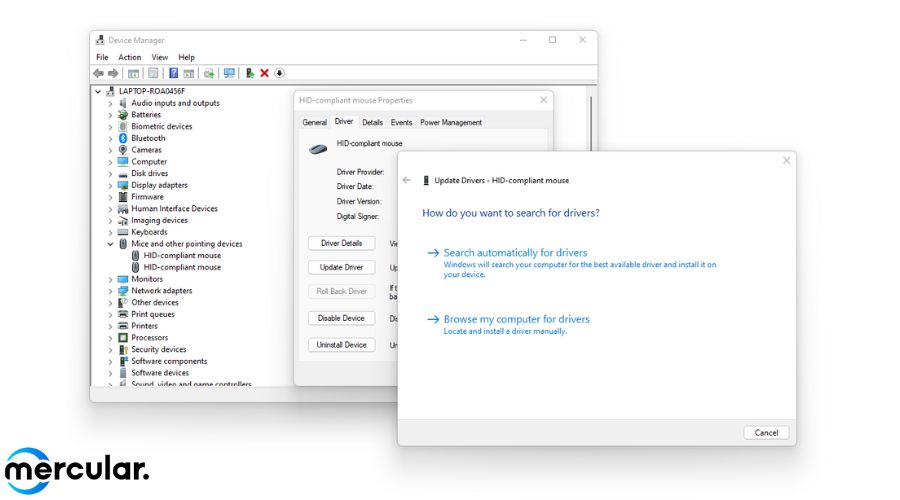Expand the Software devices node arrow
Image resolution: width=900 pixels, height=500 pixels.
(110, 373)
